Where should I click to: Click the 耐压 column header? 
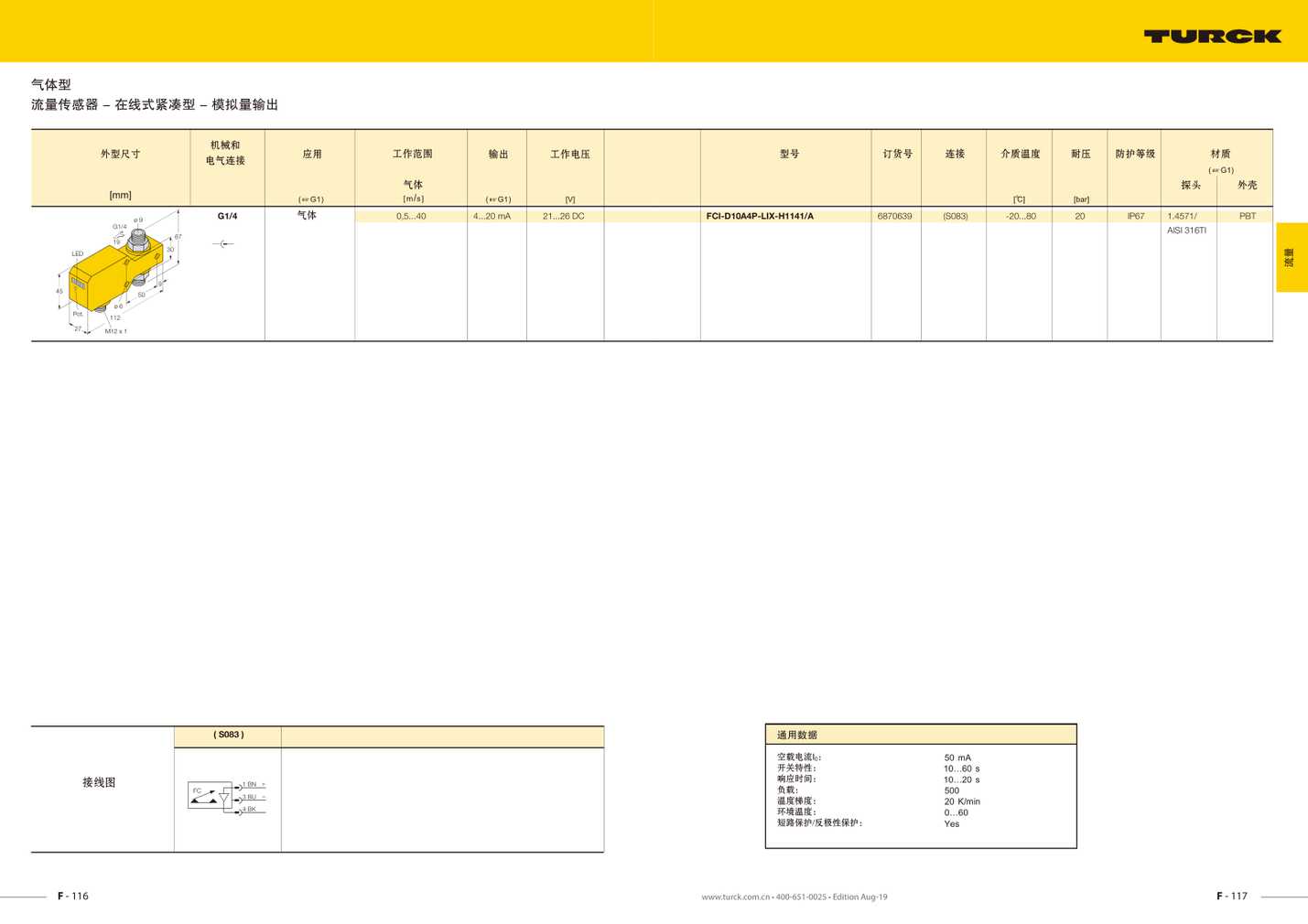pos(1080,154)
